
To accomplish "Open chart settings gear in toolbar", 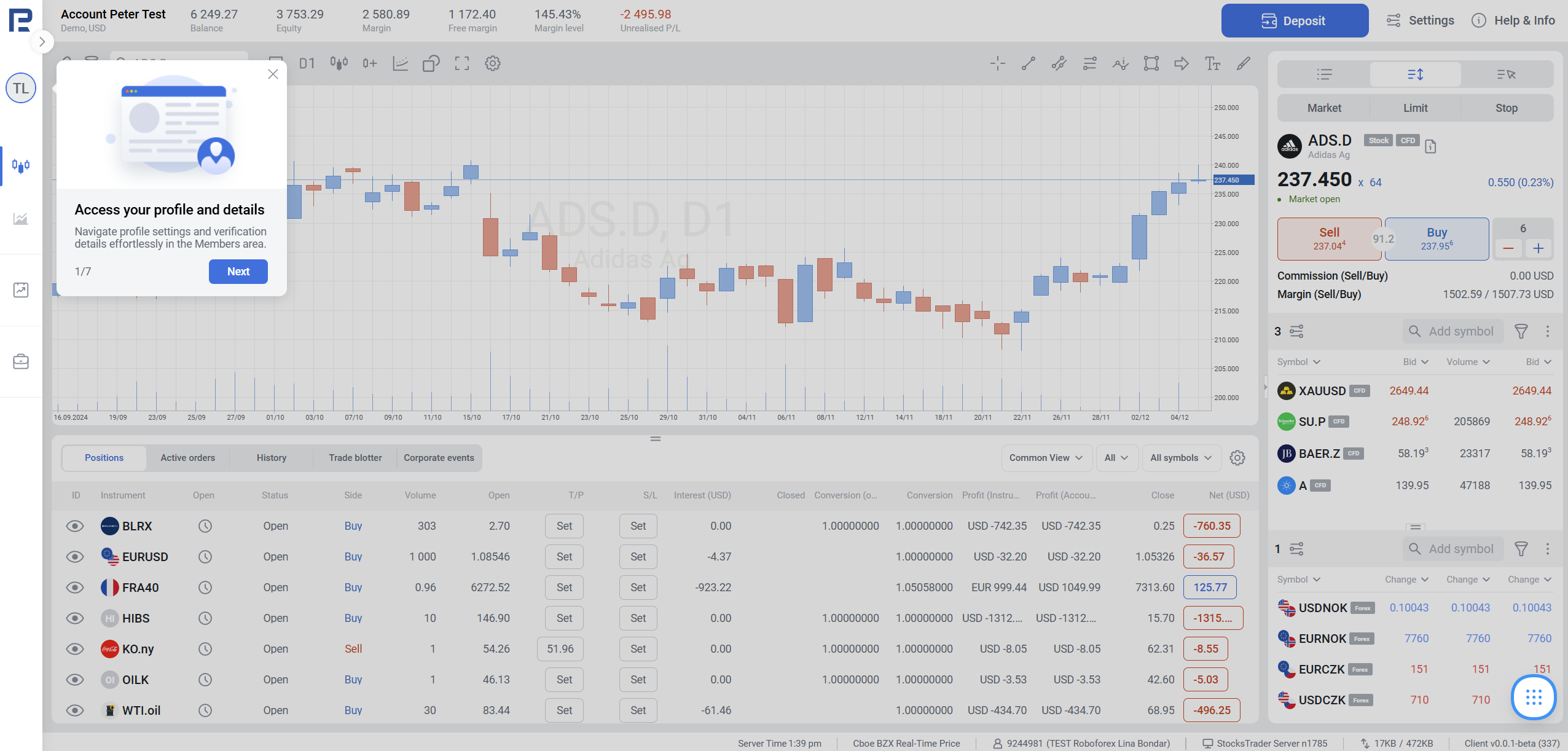I will (492, 63).
